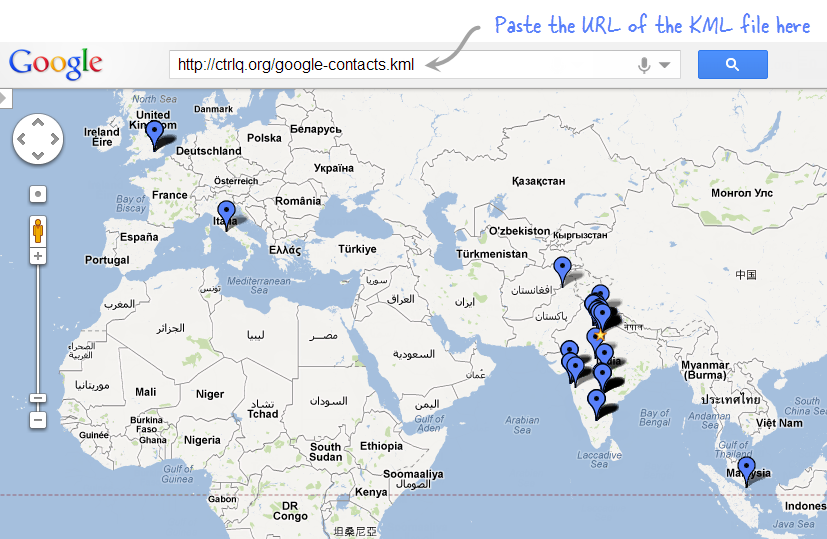Pan the map down with the bottom arrow

click(x=38, y=156)
